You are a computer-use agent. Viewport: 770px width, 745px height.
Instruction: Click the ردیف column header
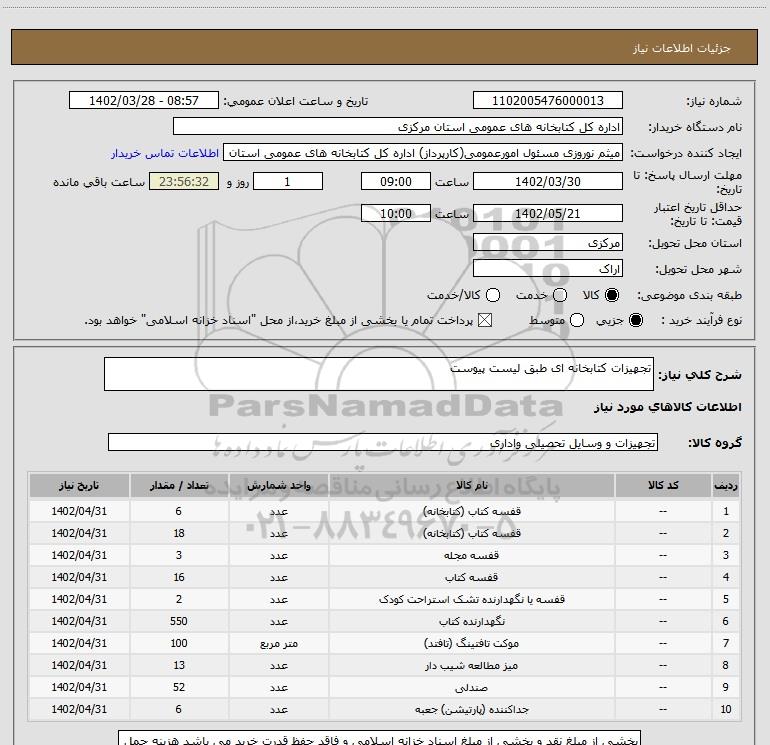click(x=725, y=486)
